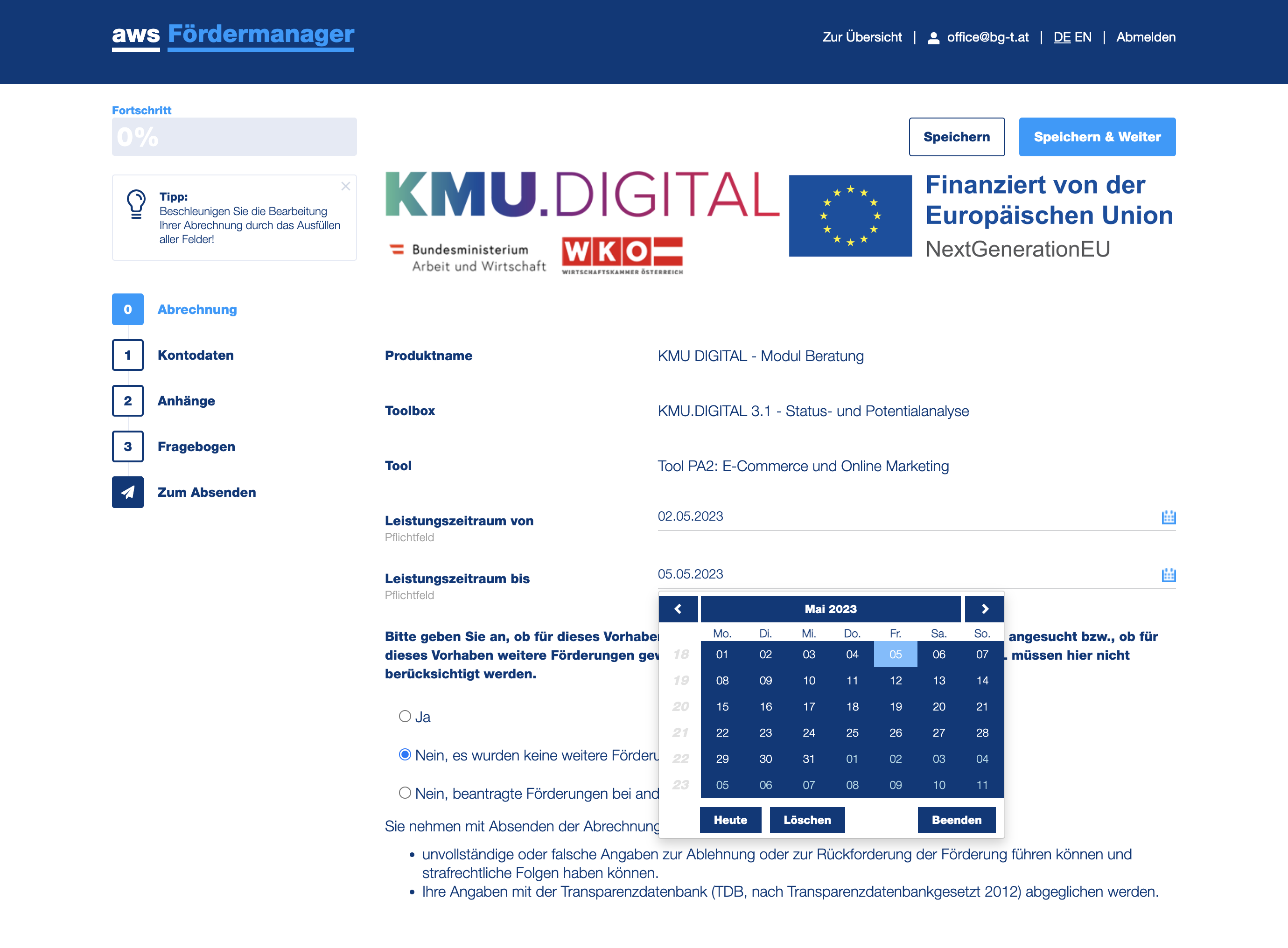Close the Tipp hint box

coord(345,186)
